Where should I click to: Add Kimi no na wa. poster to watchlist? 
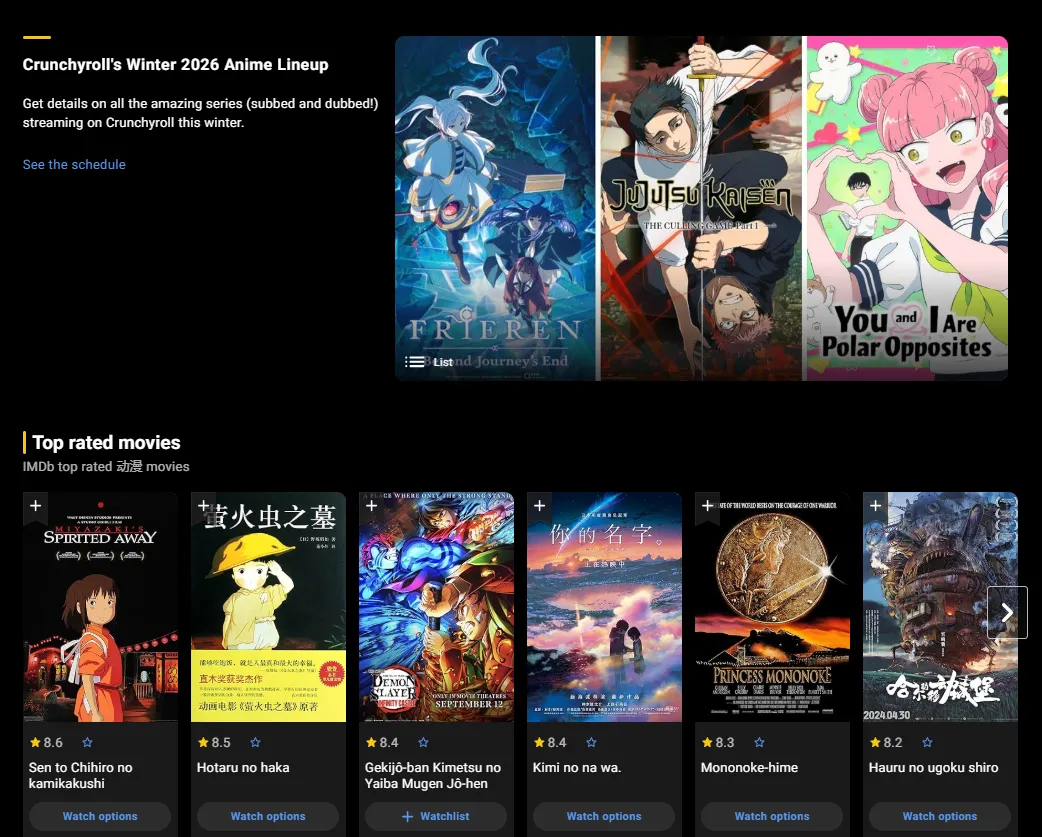click(x=540, y=506)
